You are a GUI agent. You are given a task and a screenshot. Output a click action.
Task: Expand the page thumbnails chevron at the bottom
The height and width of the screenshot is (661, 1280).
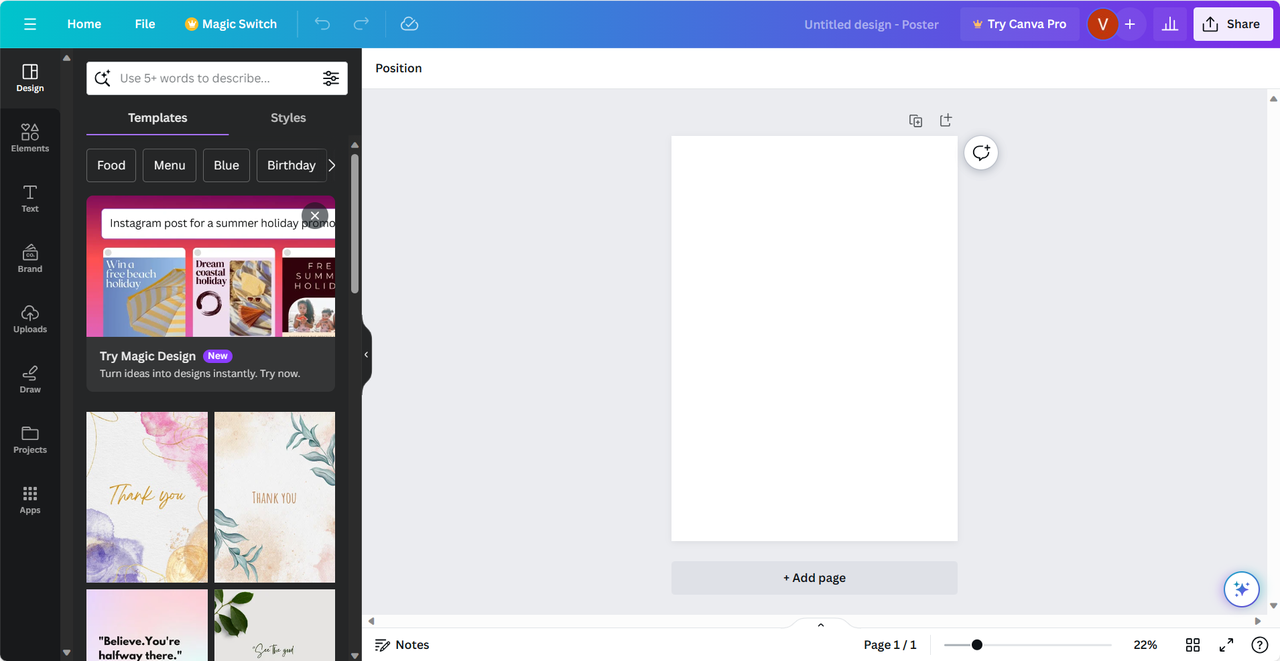pos(821,625)
